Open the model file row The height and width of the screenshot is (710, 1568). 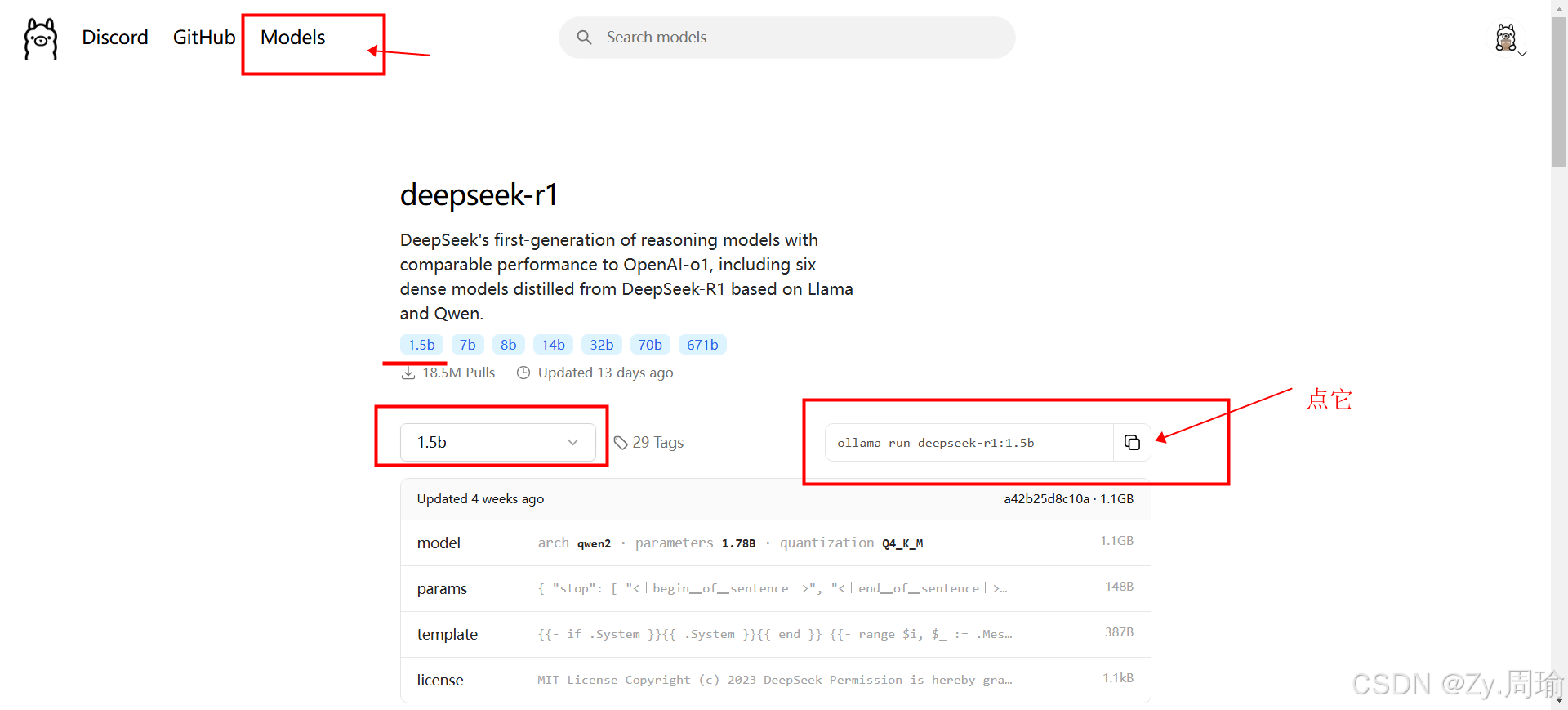tap(775, 543)
